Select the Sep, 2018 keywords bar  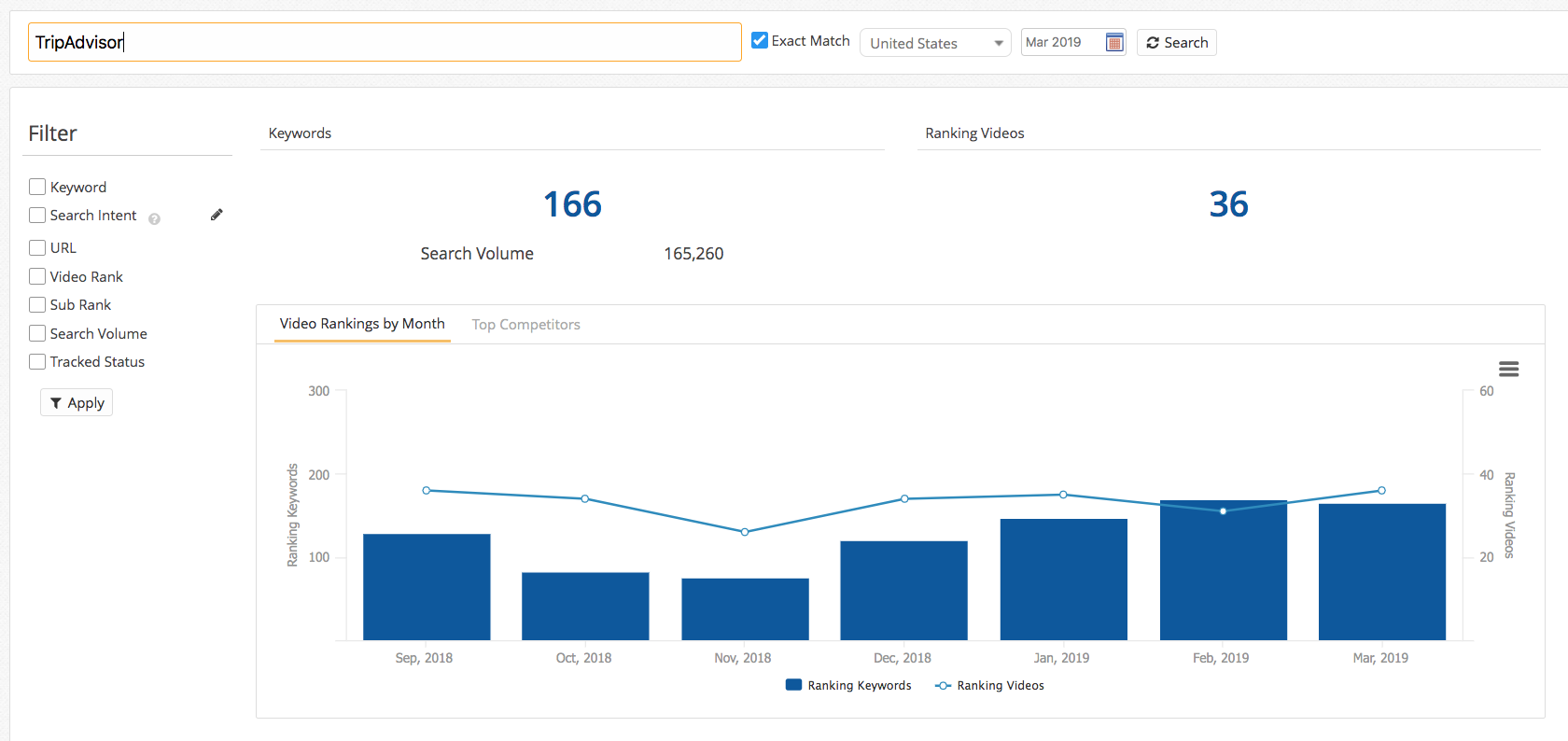point(427,587)
